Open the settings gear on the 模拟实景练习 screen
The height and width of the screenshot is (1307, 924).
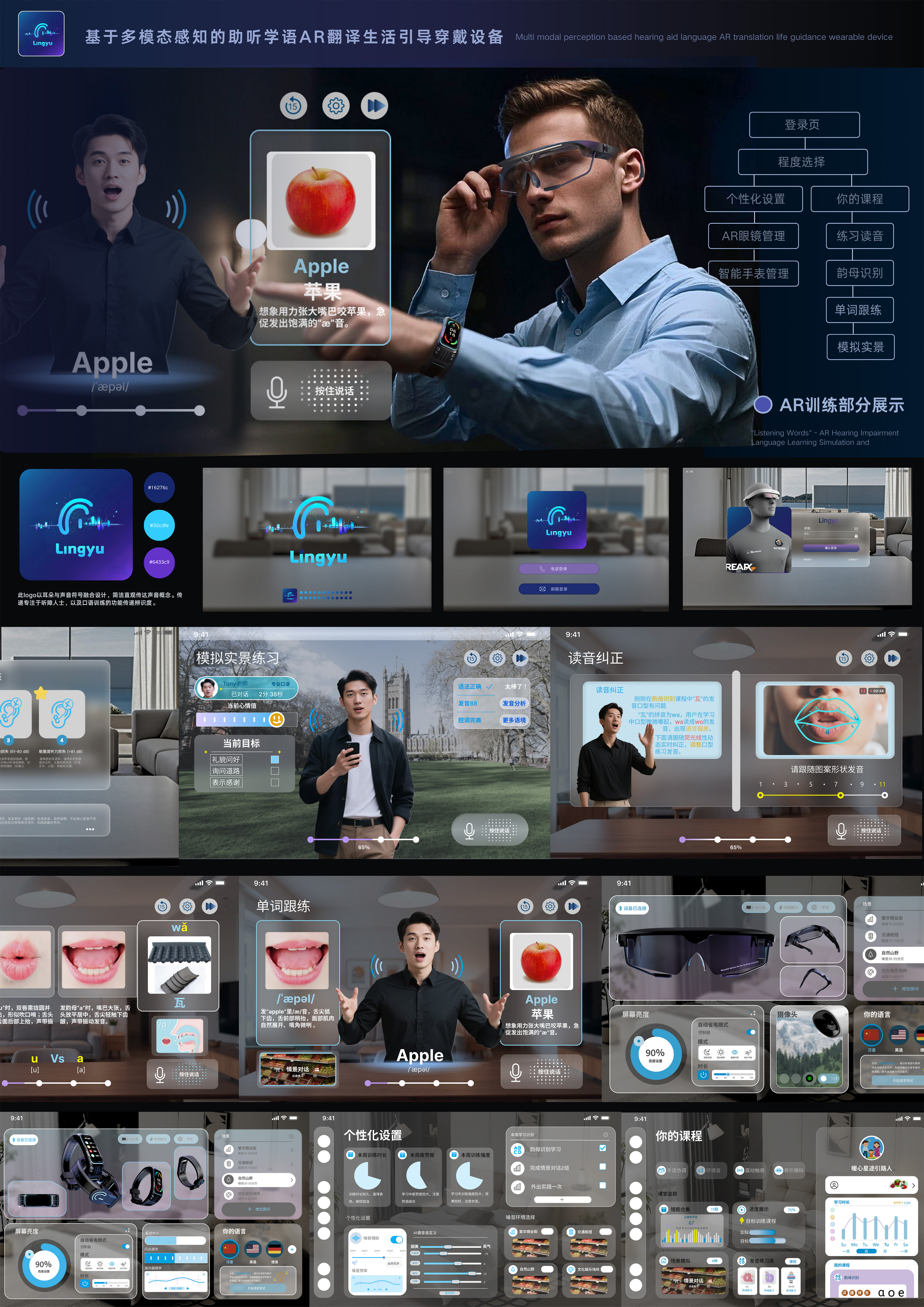tap(497, 659)
